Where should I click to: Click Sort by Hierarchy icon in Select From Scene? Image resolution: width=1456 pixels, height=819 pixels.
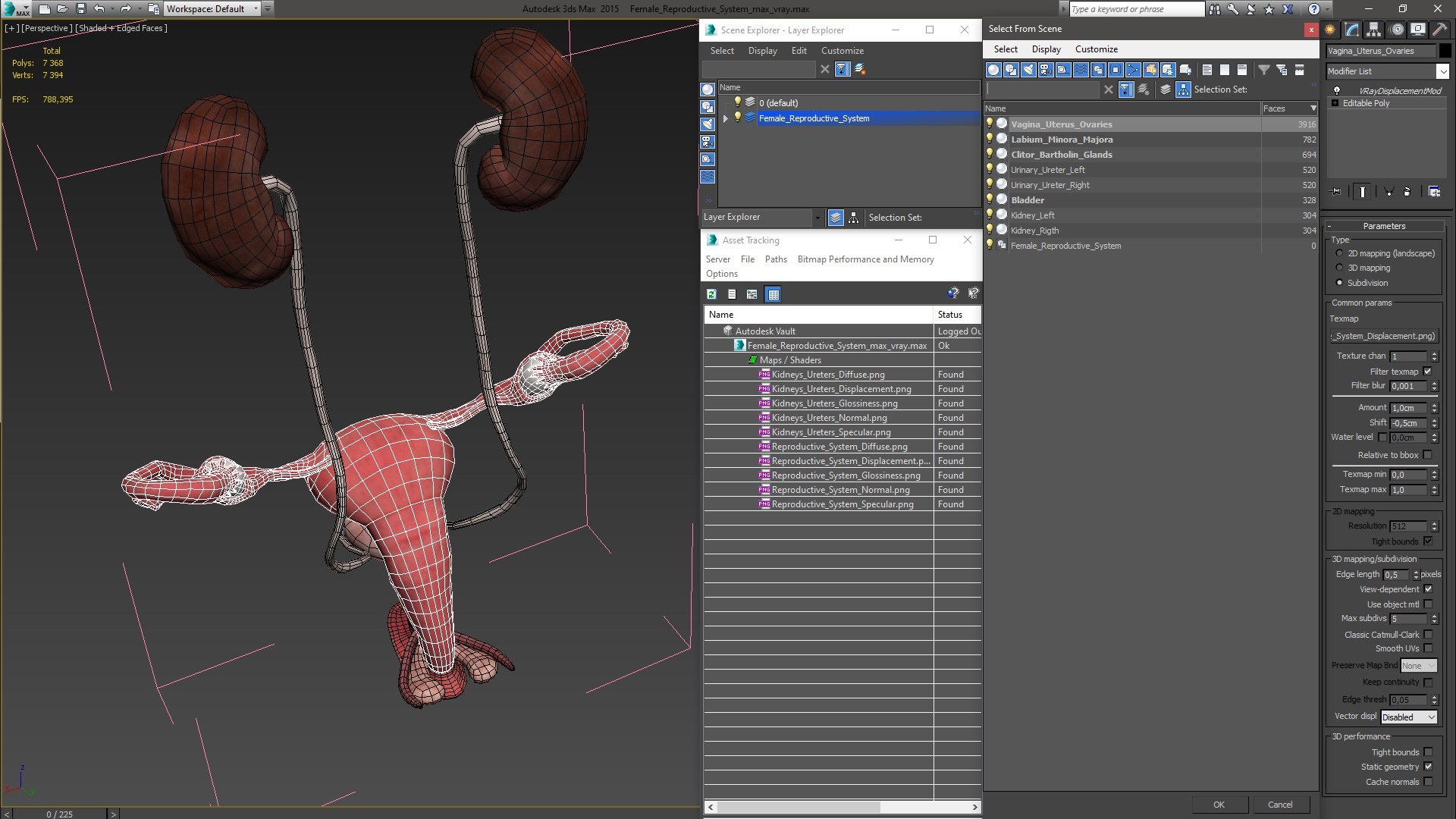[x=1183, y=89]
